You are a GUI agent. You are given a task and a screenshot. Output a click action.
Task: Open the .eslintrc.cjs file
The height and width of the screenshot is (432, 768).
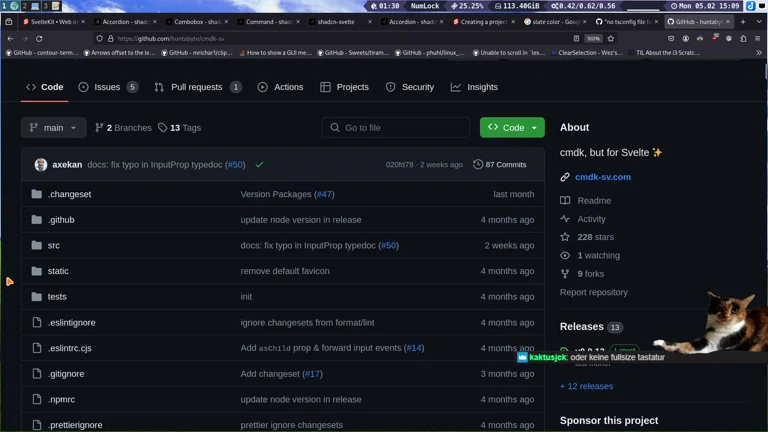[70, 348]
